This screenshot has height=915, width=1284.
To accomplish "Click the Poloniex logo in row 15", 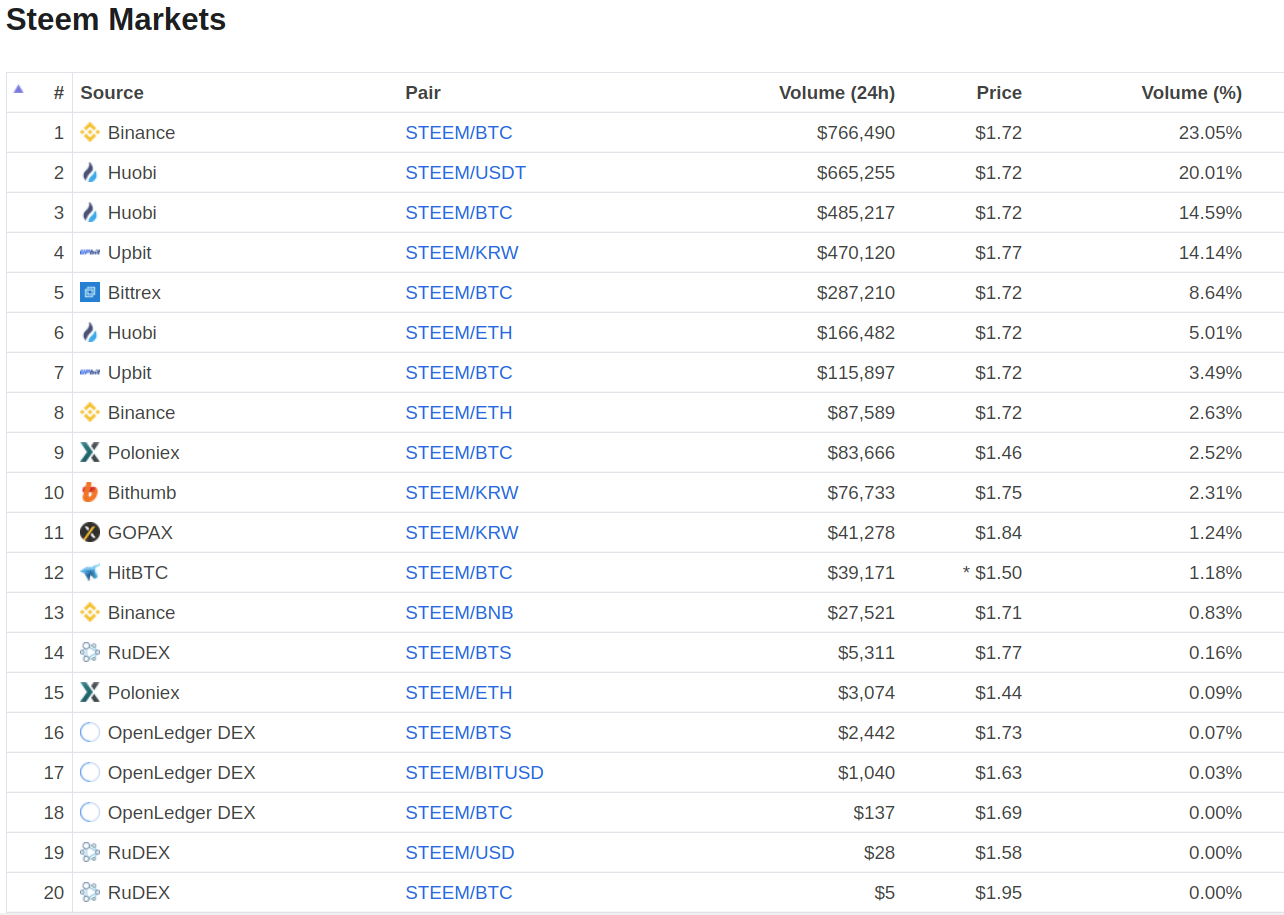I will click(x=90, y=692).
